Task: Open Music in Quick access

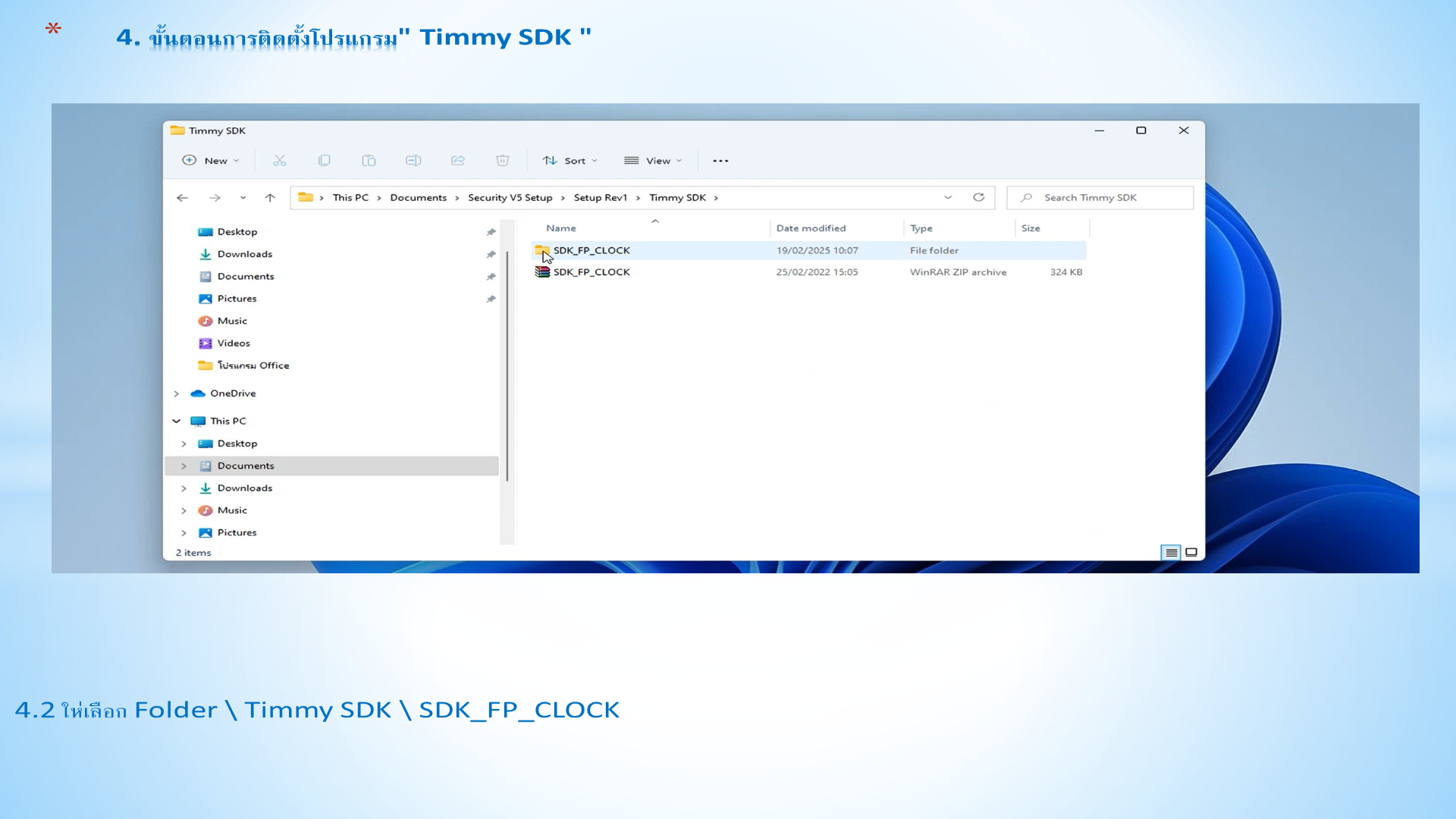Action: coord(232,321)
